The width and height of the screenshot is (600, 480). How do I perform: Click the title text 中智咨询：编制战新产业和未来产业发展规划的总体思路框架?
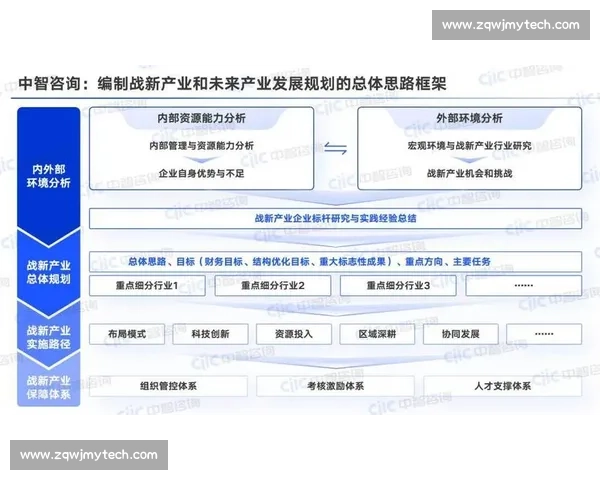tap(232, 83)
